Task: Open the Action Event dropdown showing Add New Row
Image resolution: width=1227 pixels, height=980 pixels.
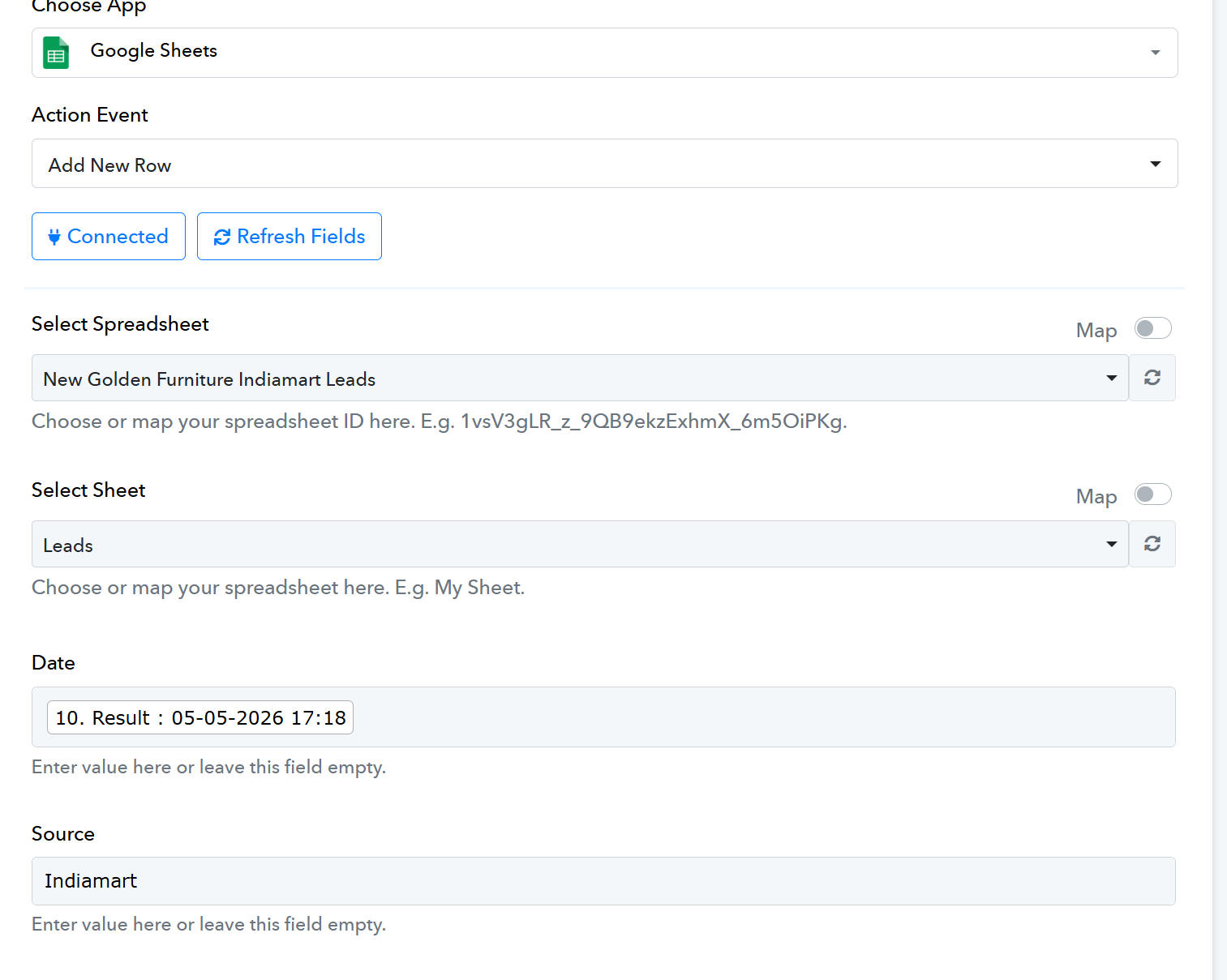Action: [x=604, y=164]
